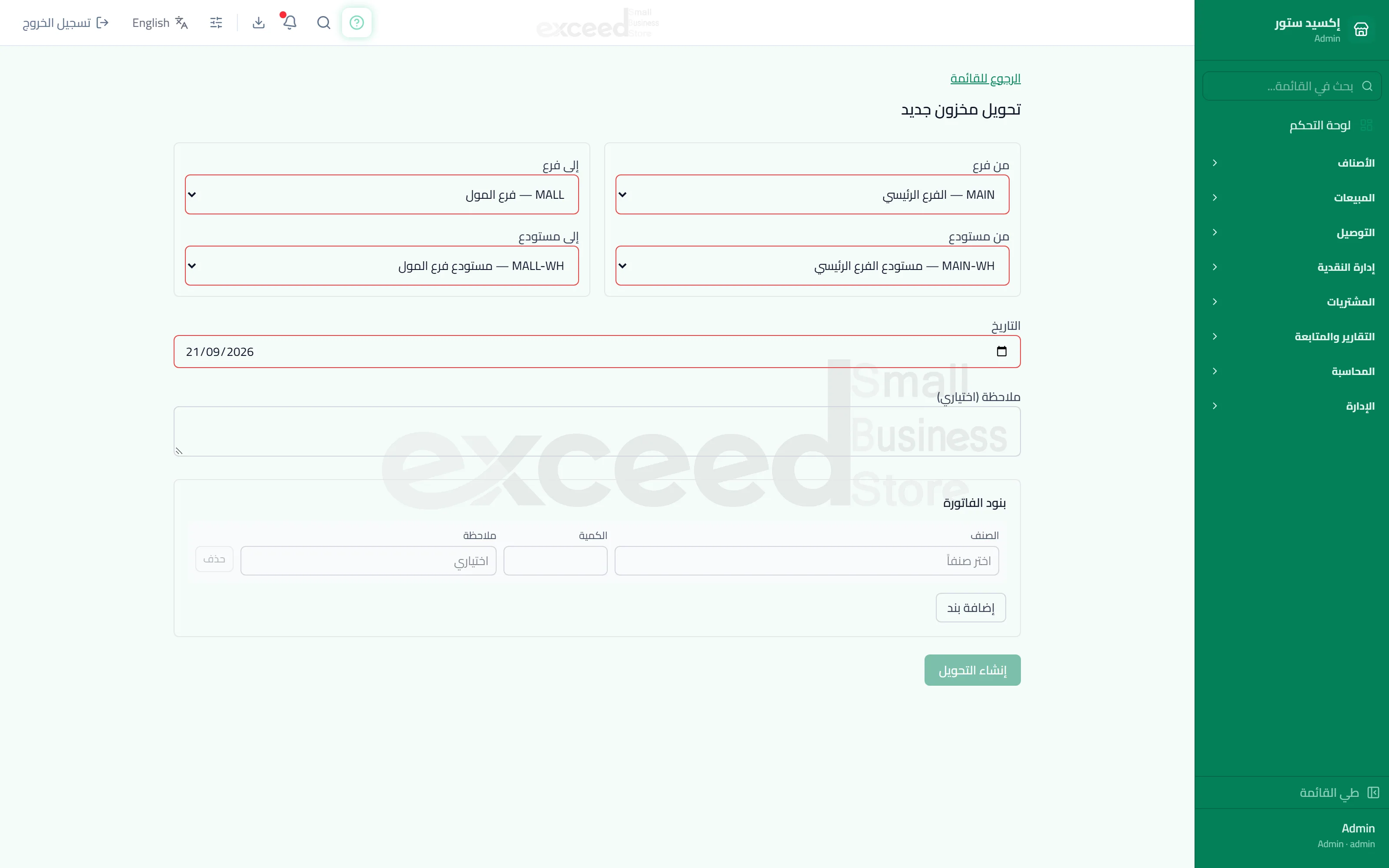Screen dimensions: 1389x868
Task: Click the download icon in top bar
Action: pyautogui.click(x=258, y=23)
